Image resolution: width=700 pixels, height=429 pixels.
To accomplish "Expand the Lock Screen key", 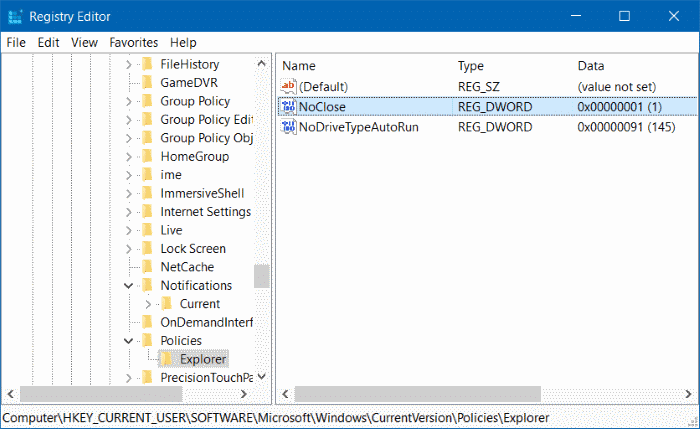I will pos(129,249).
